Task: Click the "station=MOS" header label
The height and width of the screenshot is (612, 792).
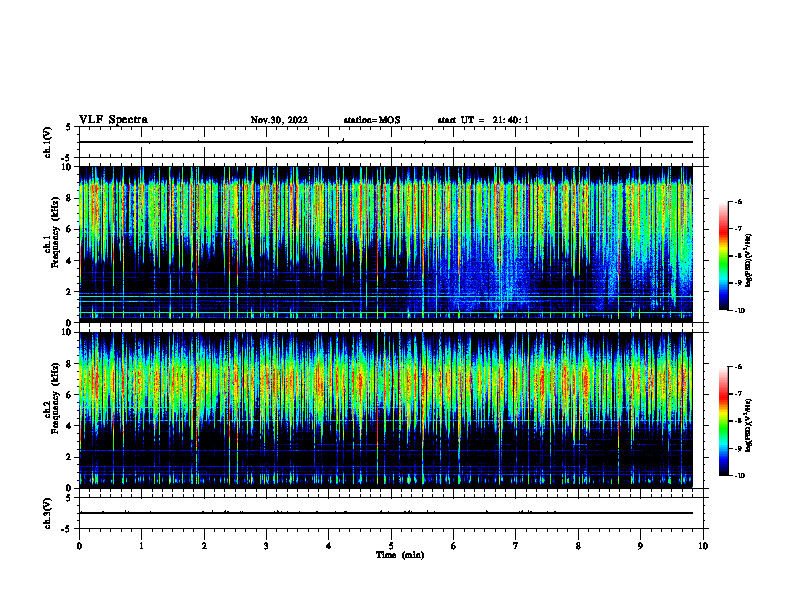Action: (x=372, y=120)
